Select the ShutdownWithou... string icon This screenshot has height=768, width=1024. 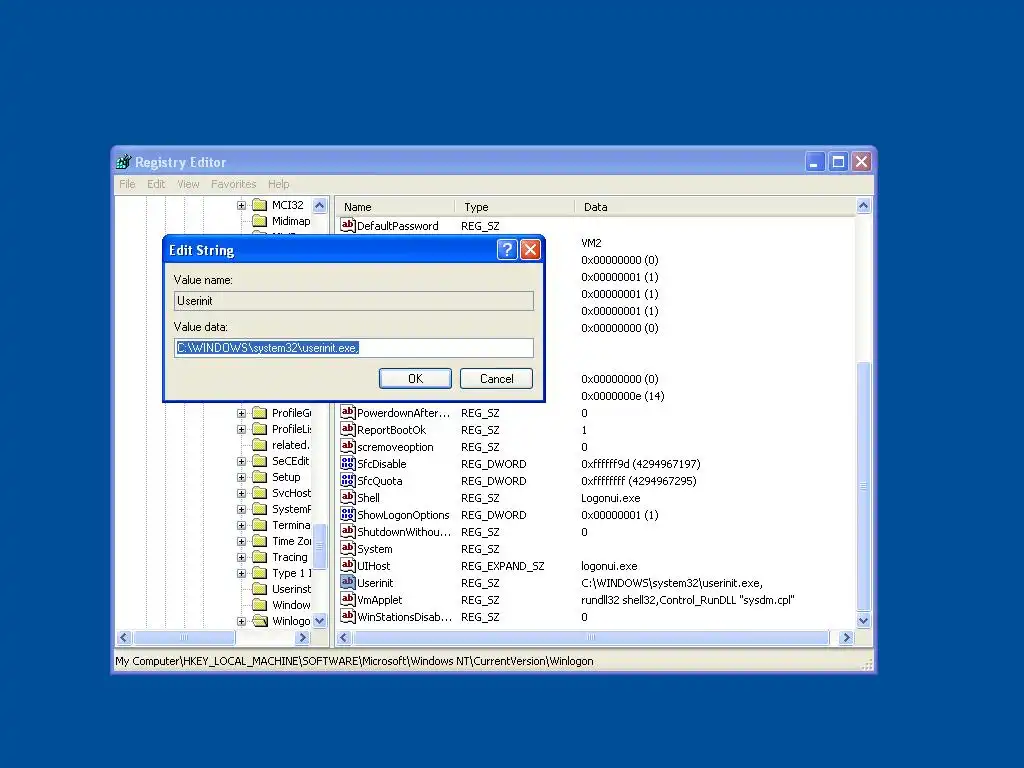pyautogui.click(x=347, y=532)
